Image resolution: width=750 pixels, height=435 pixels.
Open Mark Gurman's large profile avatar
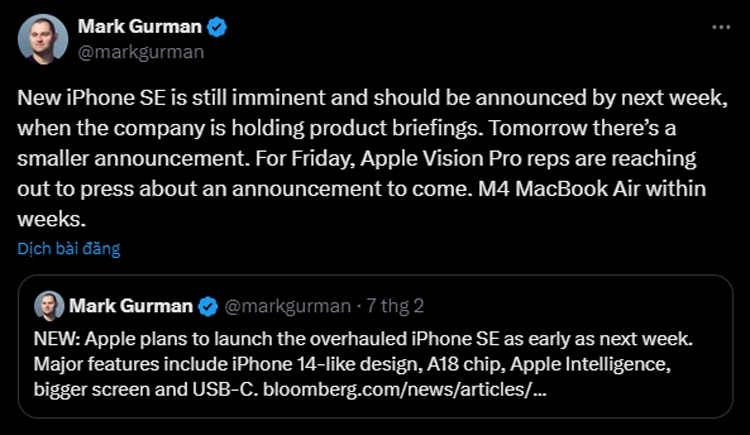(x=43, y=39)
